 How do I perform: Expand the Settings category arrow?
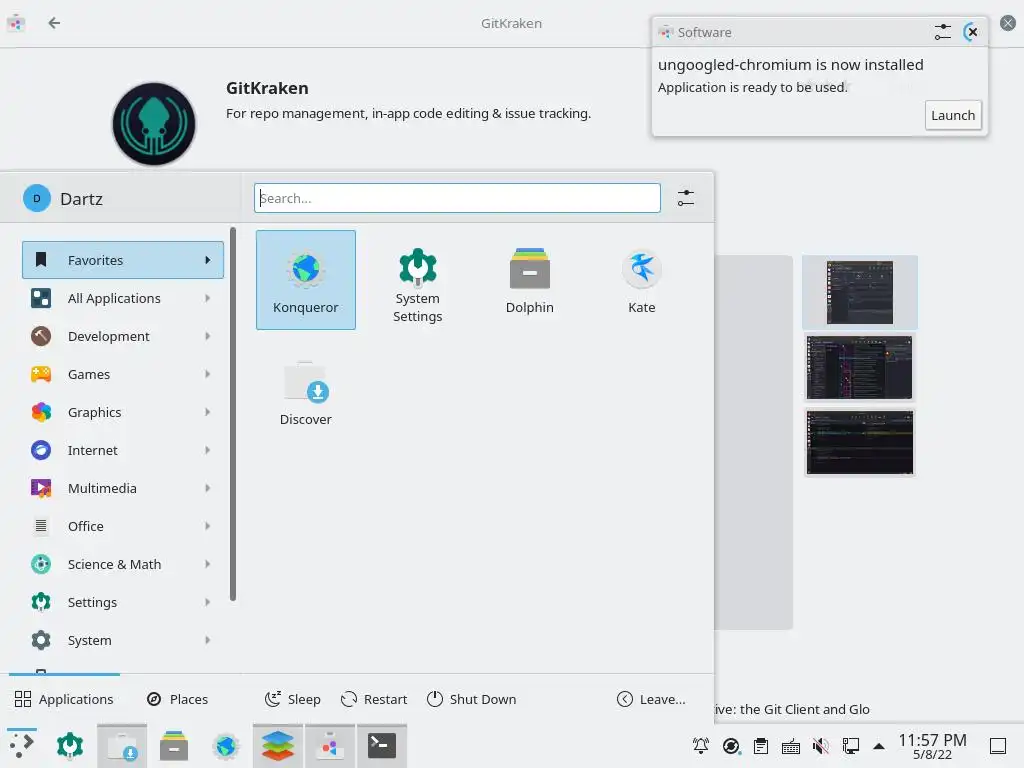click(x=207, y=602)
